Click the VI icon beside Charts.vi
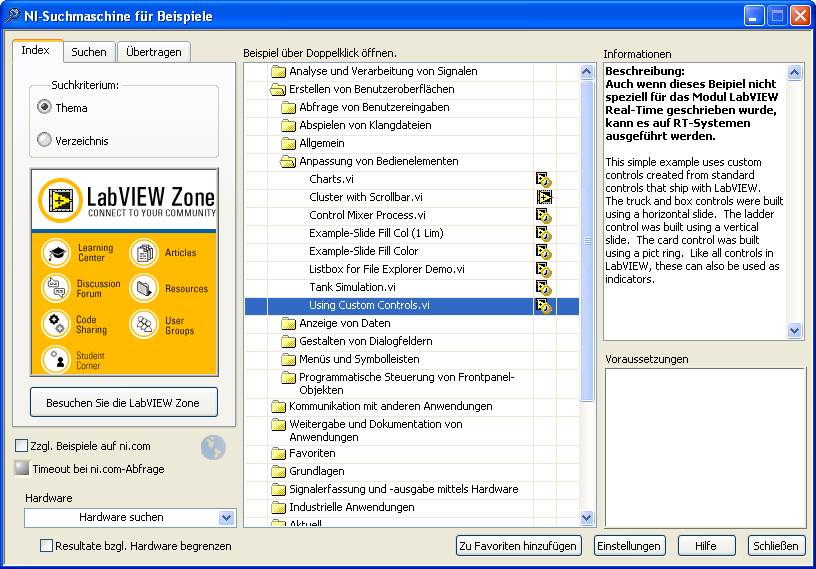Screen dimensions: 816x569 tap(543, 180)
